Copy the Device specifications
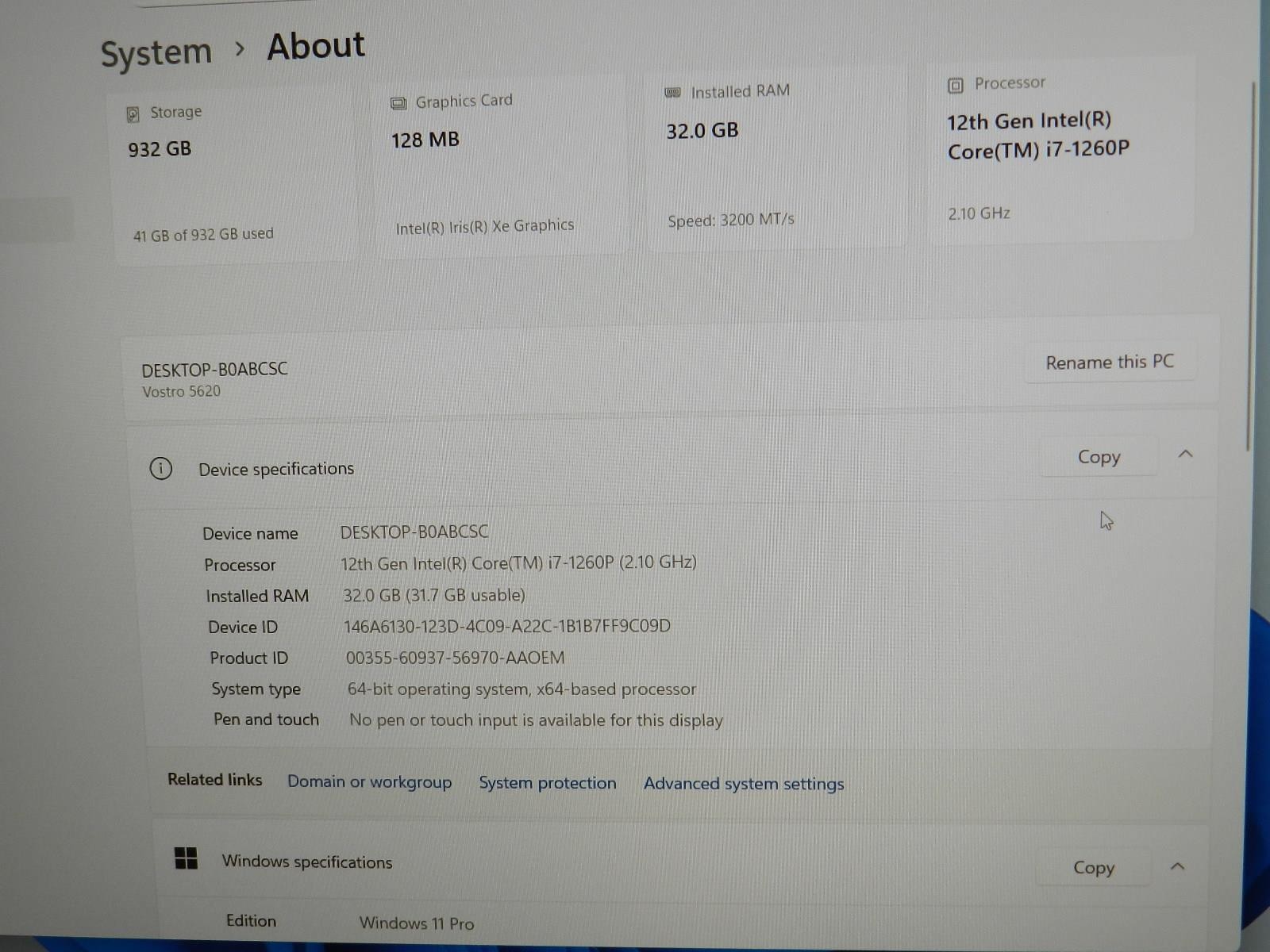Image resolution: width=1270 pixels, height=952 pixels. [x=1099, y=457]
